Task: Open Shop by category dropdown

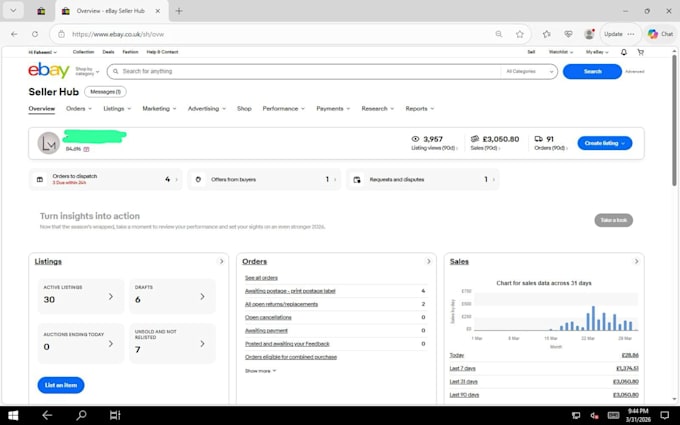Action: click(x=87, y=72)
